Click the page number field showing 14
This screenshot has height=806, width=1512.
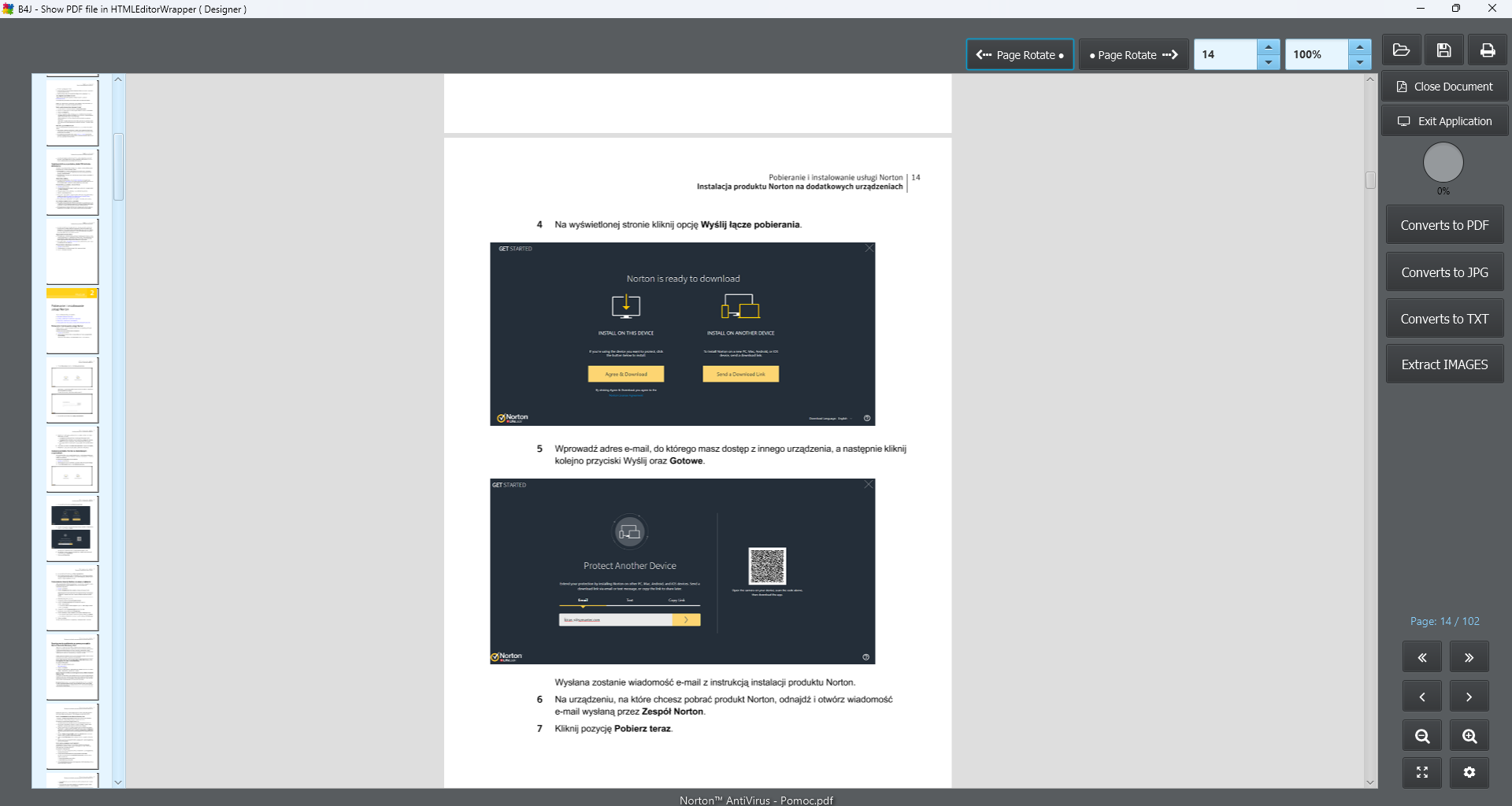point(1225,55)
